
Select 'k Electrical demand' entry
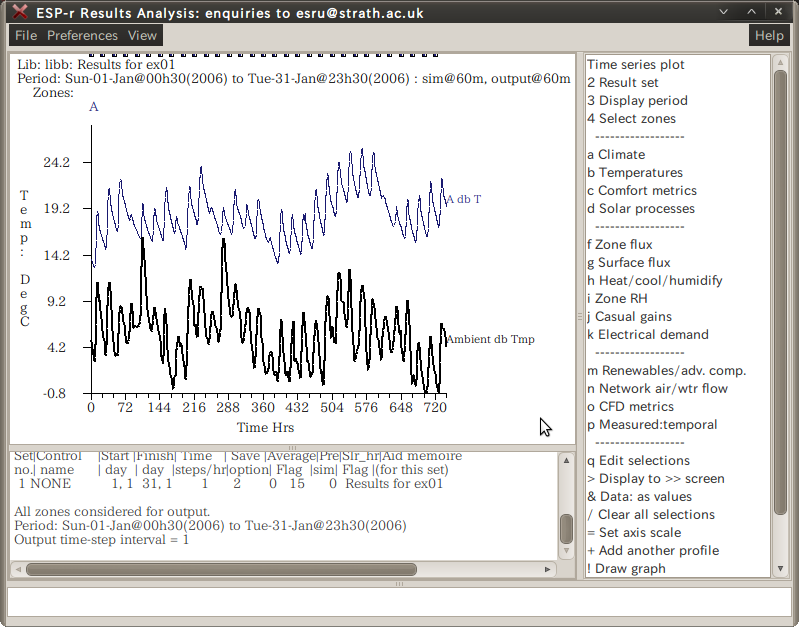[x=648, y=335]
